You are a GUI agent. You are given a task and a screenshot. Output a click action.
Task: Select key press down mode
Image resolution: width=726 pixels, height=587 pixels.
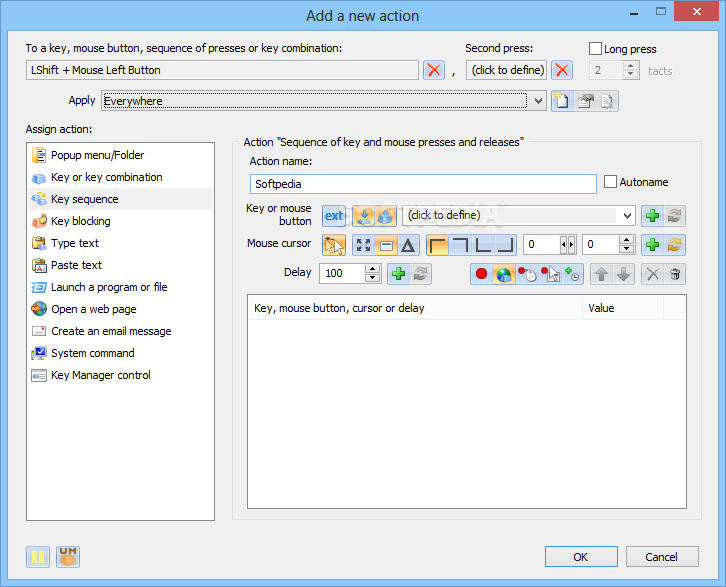coord(364,216)
